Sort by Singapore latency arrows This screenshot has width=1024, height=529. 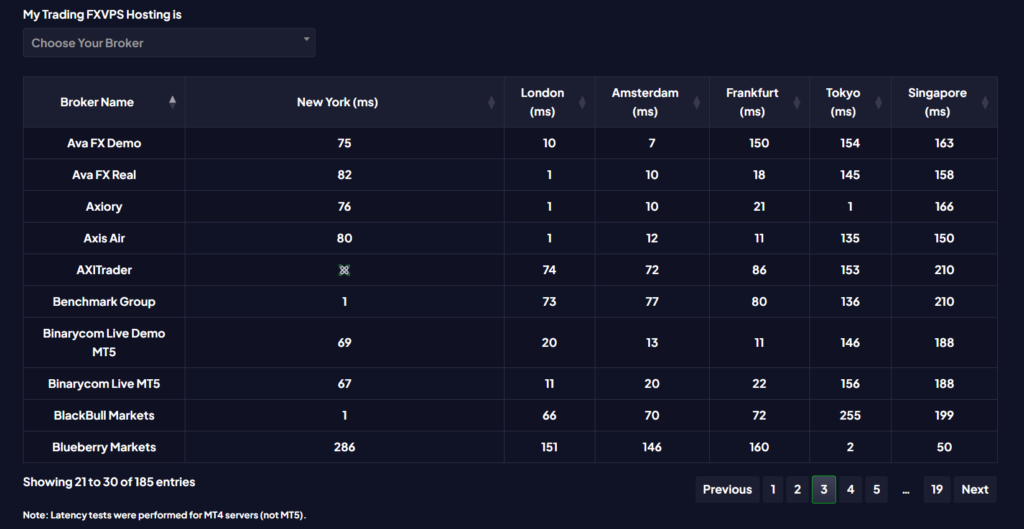point(985,102)
